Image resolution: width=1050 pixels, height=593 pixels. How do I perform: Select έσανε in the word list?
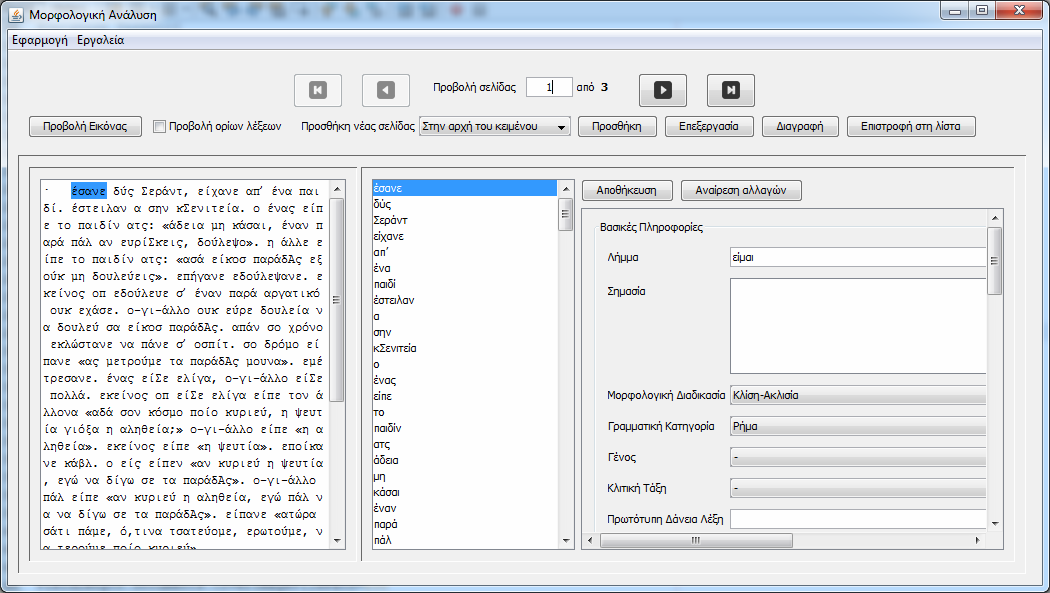click(x=465, y=188)
